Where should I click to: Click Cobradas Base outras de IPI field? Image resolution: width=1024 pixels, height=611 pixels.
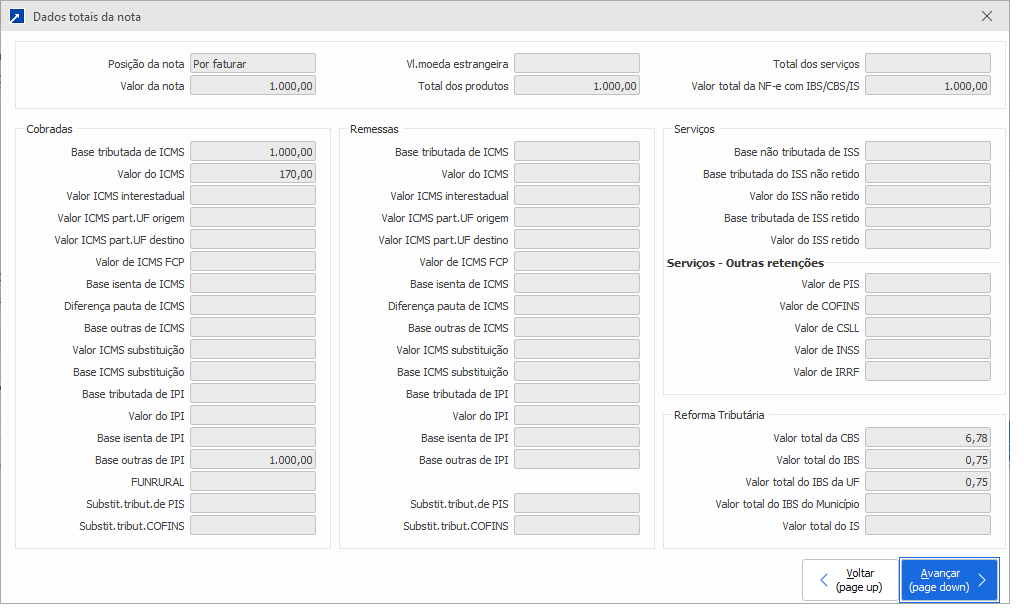[x=252, y=460]
